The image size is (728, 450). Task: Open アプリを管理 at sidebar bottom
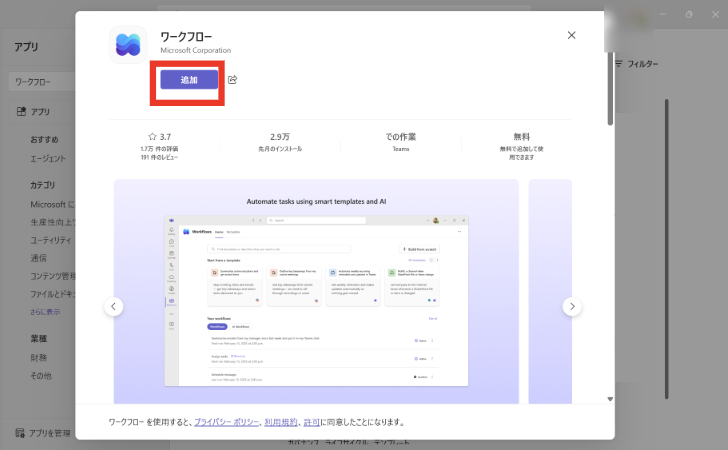43,433
